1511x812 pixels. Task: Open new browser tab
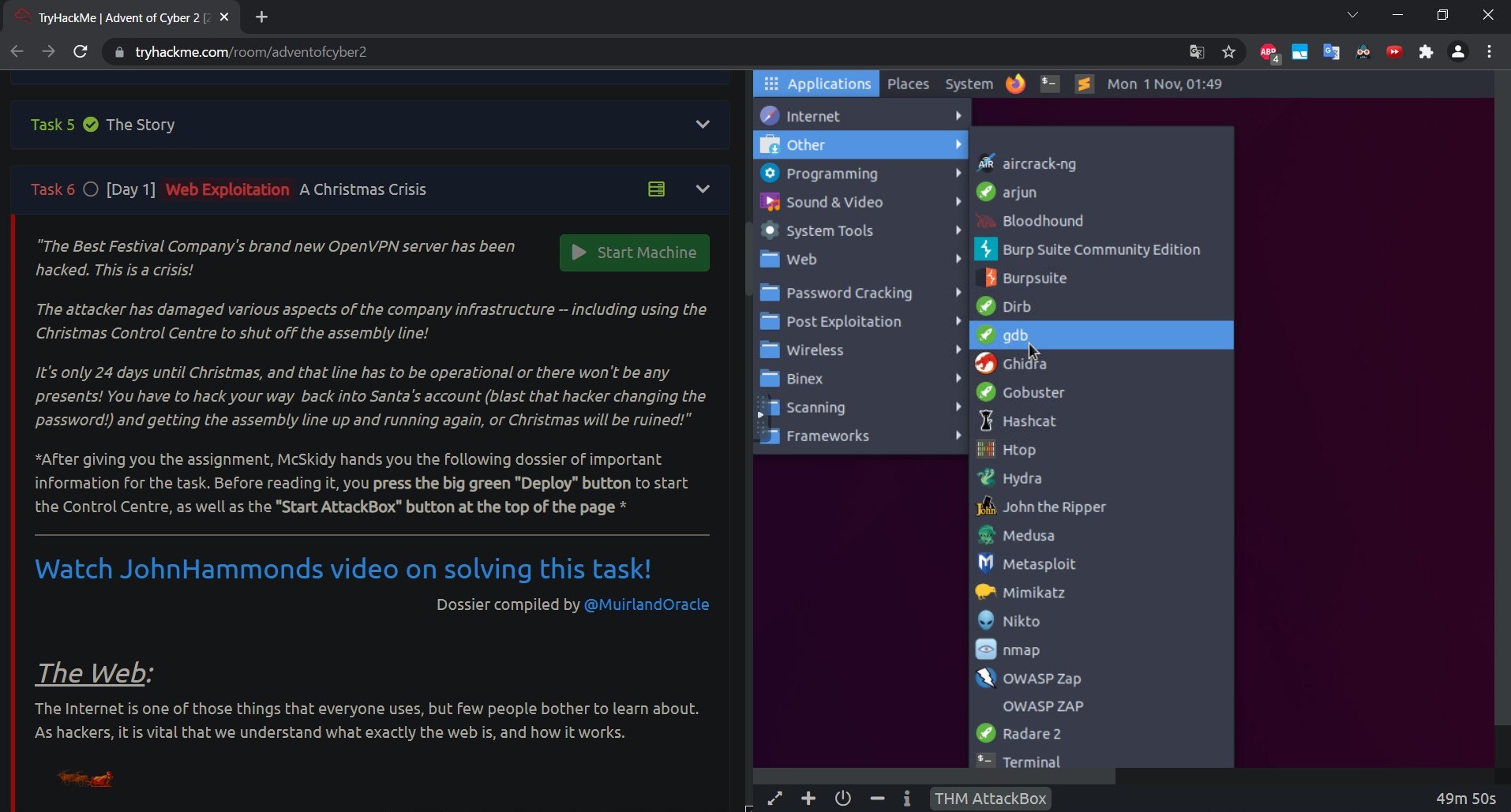(x=261, y=17)
